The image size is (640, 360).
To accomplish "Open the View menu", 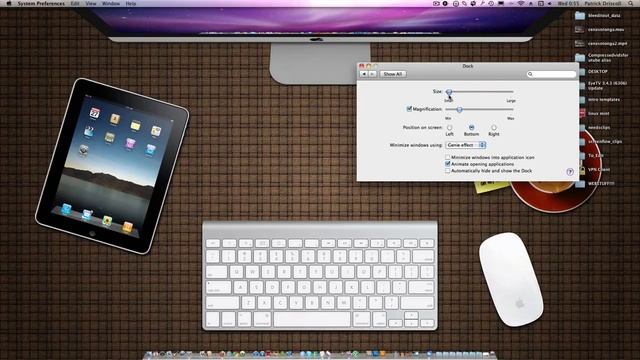I will click(x=91, y=3).
